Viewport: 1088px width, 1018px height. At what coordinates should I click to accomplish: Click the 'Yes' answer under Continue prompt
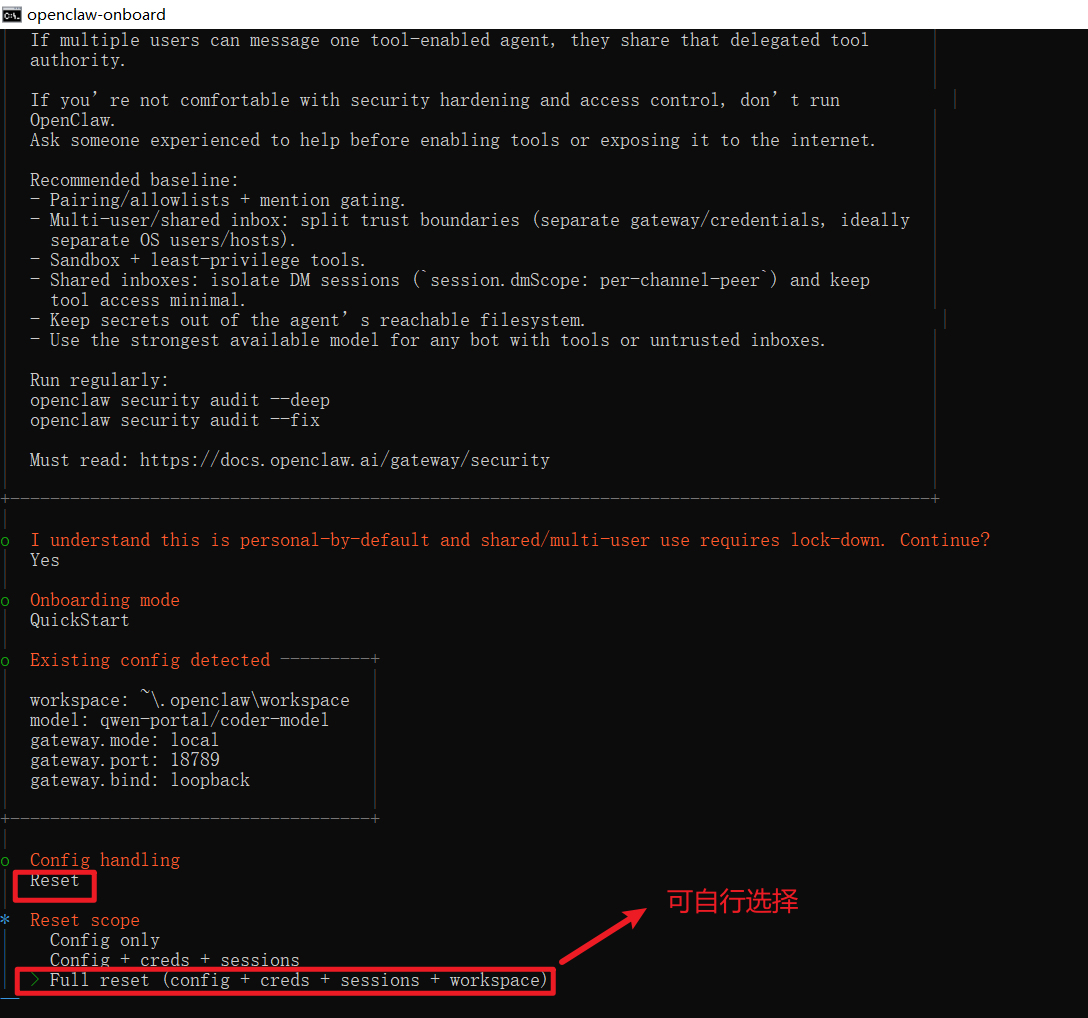45,560
